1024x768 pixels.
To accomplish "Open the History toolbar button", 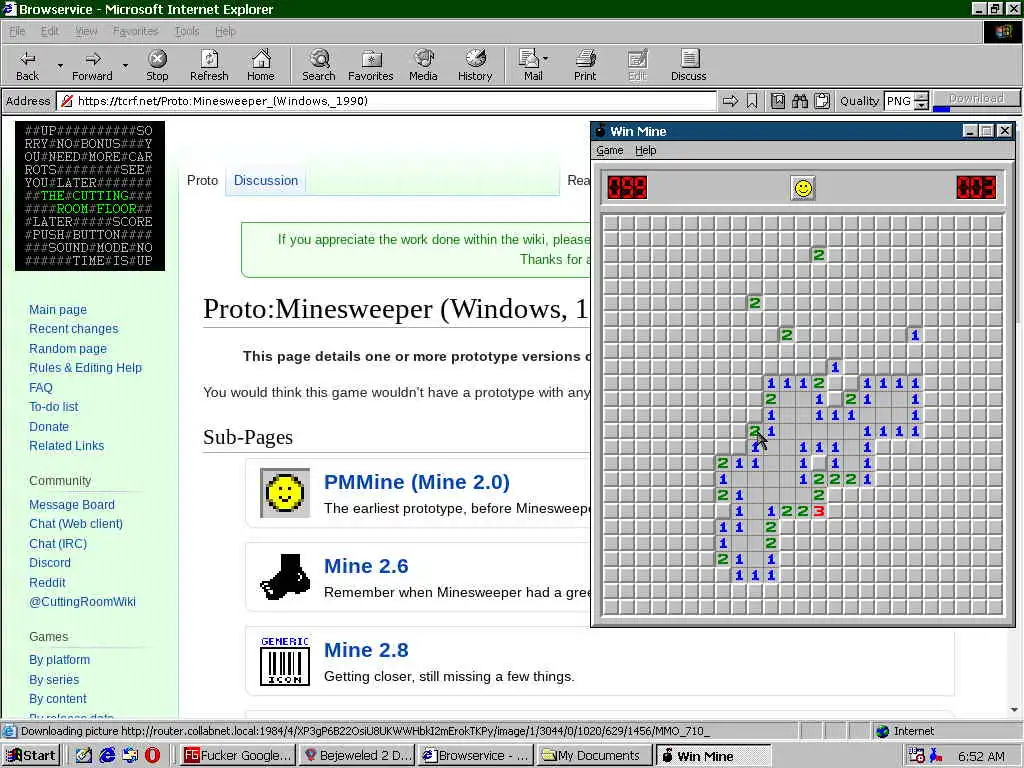I will [x=475, y=66].
